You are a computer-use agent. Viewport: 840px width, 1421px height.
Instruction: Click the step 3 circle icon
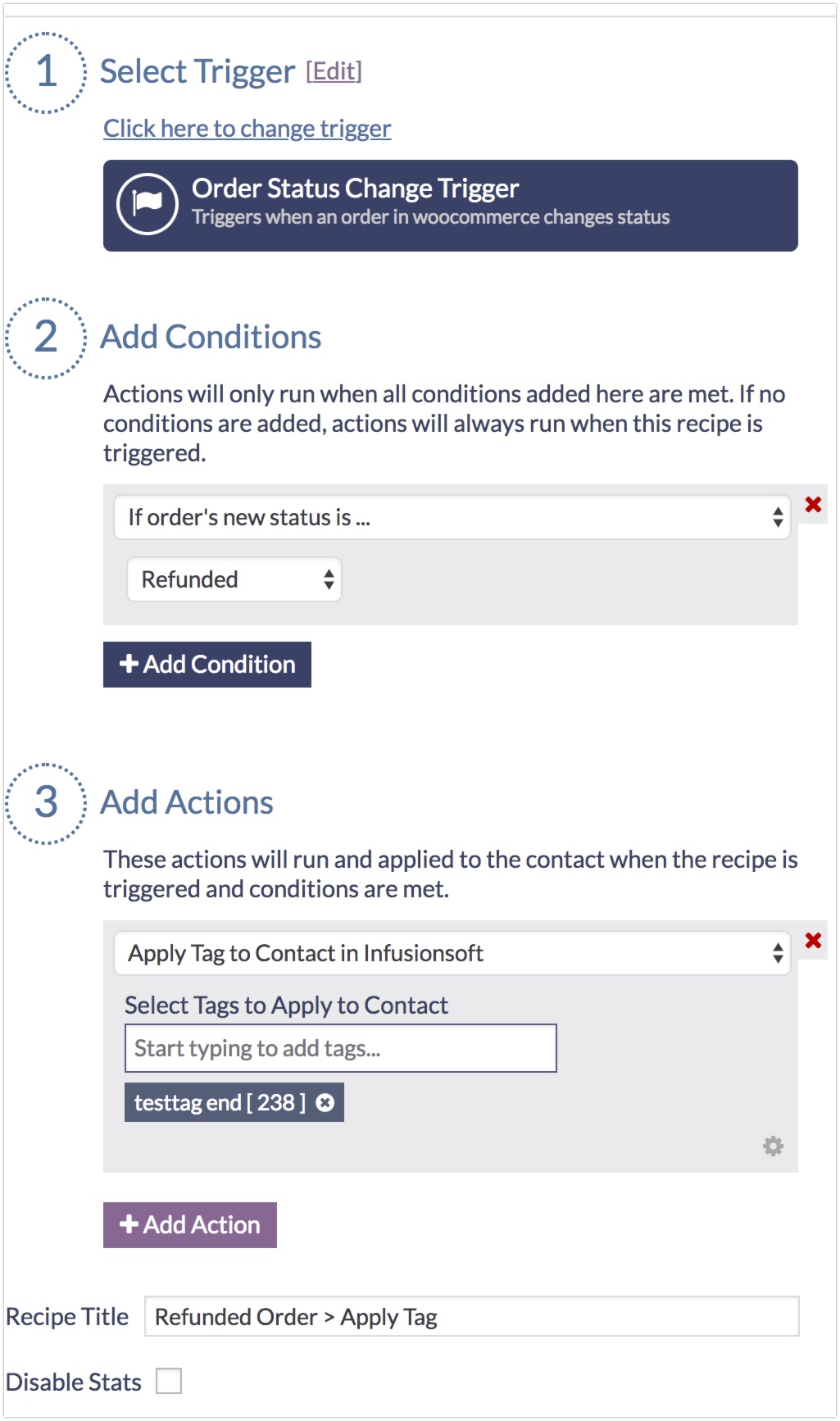[x=46, y=803]
